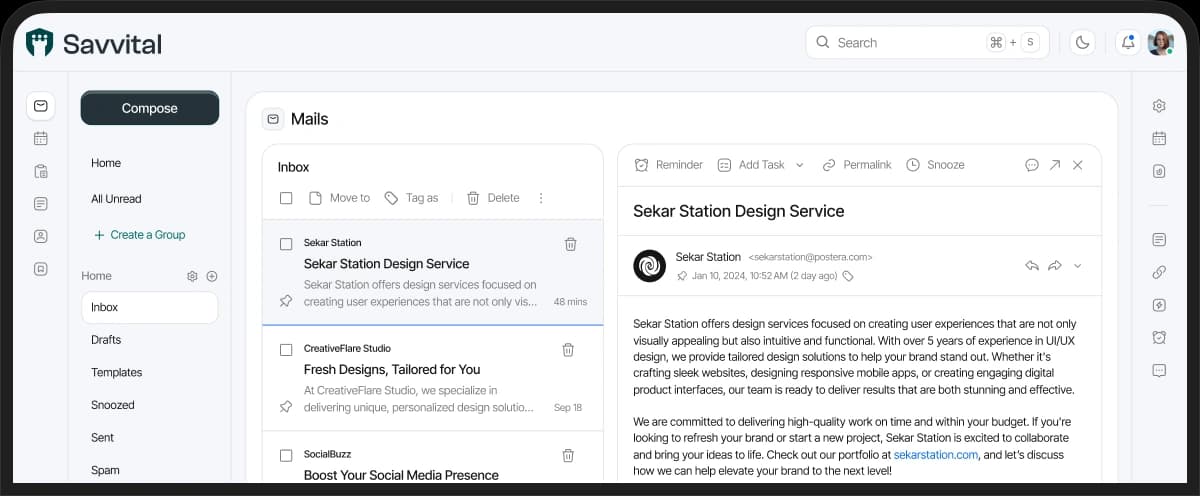
Task: Open the Drafts folder
Action: (x=106, y=340)
